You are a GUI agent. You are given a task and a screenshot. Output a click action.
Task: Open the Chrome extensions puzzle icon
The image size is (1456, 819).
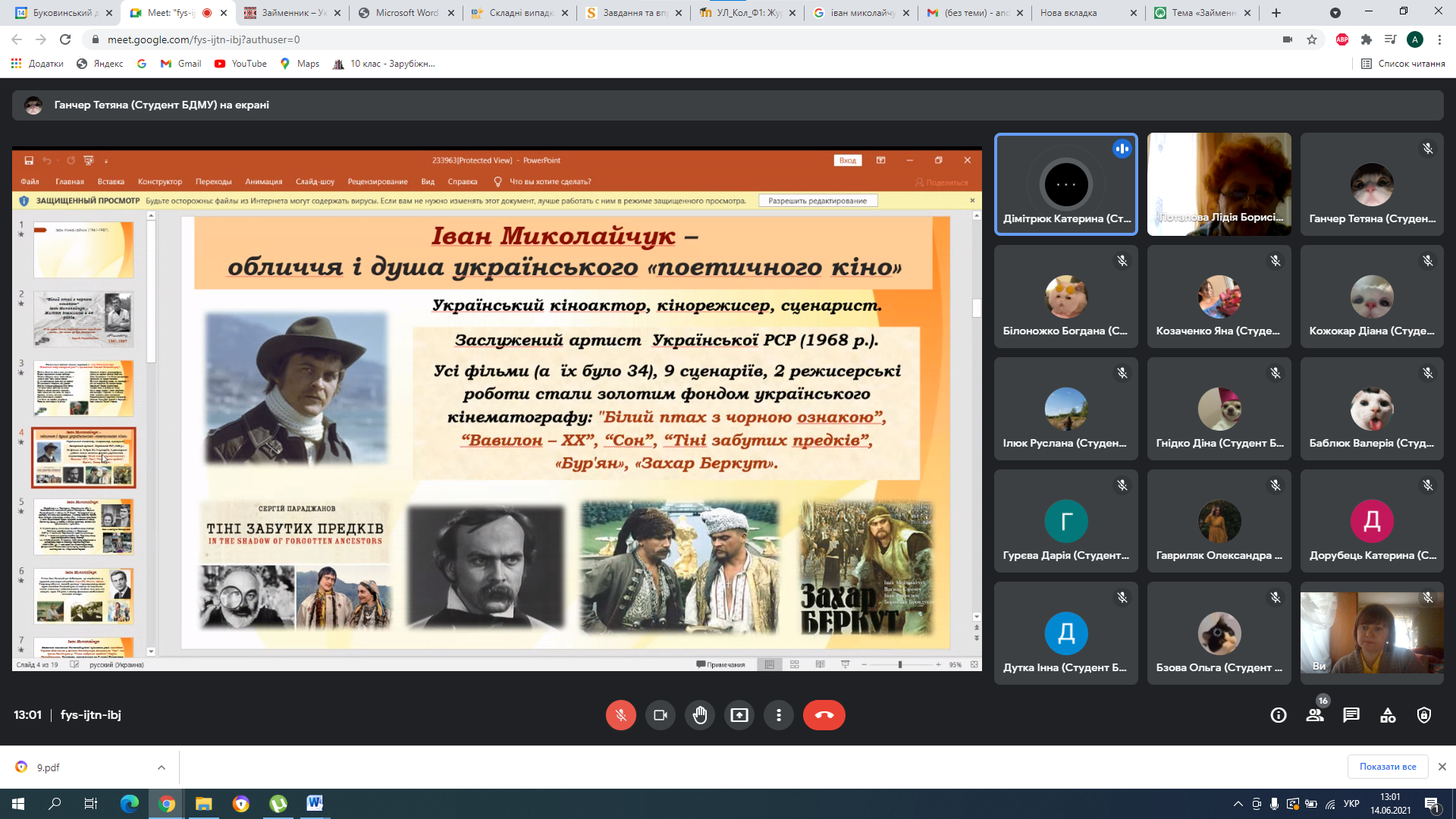(1366, 39)
